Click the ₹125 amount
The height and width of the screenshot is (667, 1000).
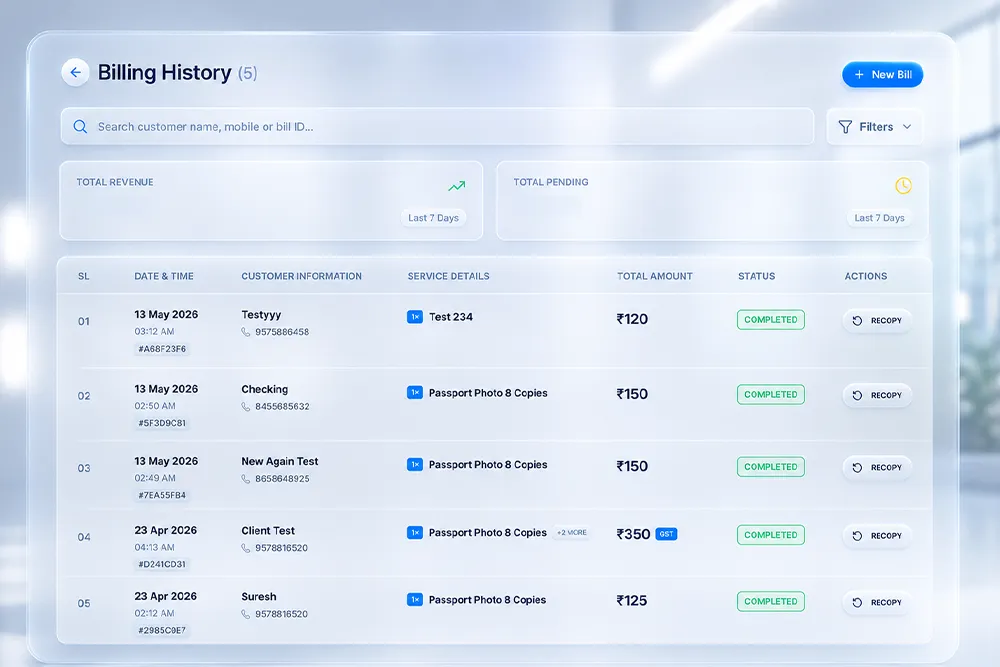click(631, 601)
